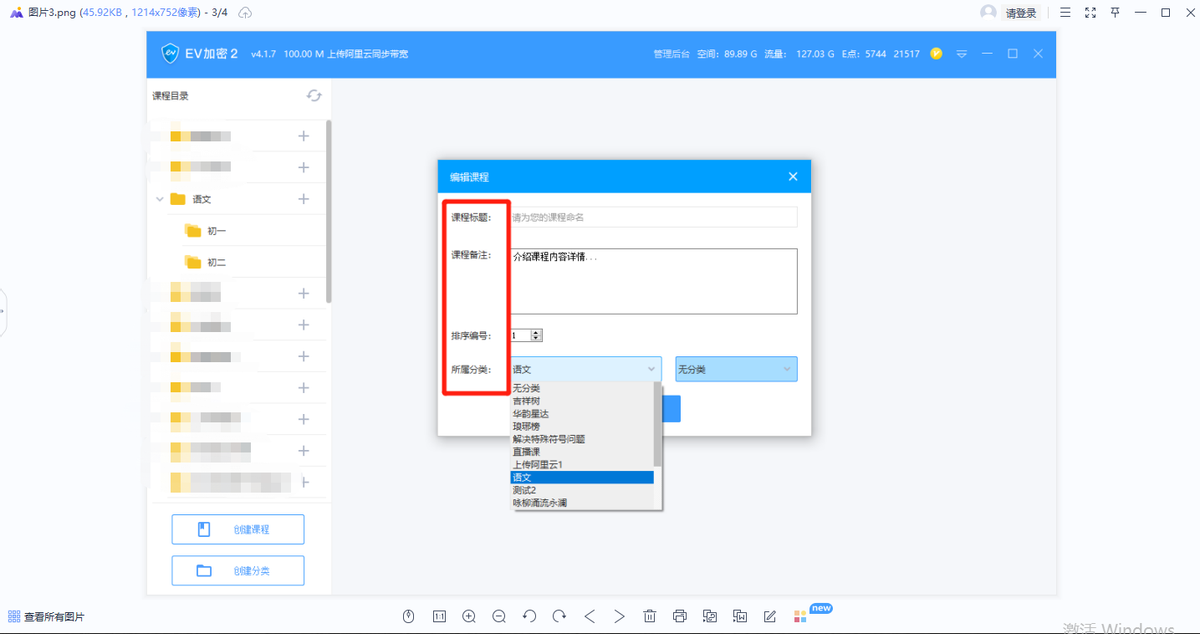Open the EV加密 title bar dropdown menu icon
The height and width of the screenshot is (634, 1200).
point(961,53)
